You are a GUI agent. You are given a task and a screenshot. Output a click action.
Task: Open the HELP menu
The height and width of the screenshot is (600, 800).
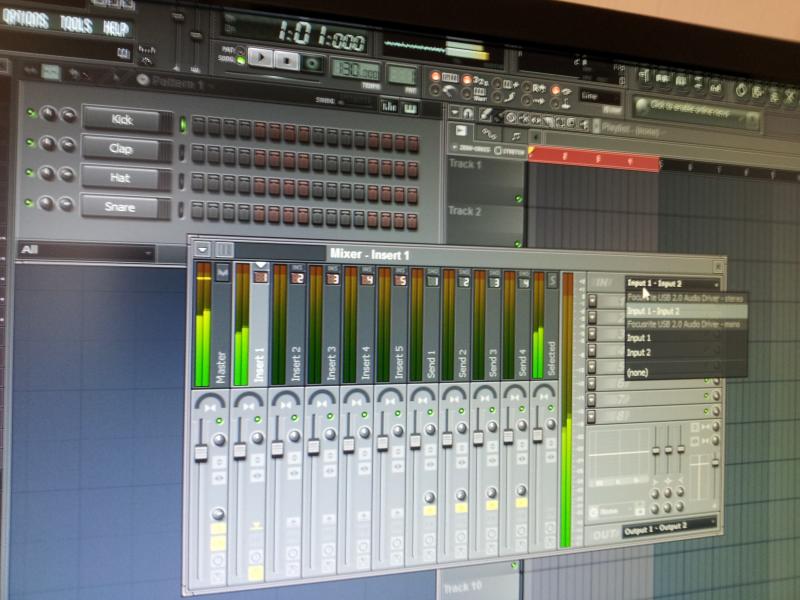[x=116, y=28]
